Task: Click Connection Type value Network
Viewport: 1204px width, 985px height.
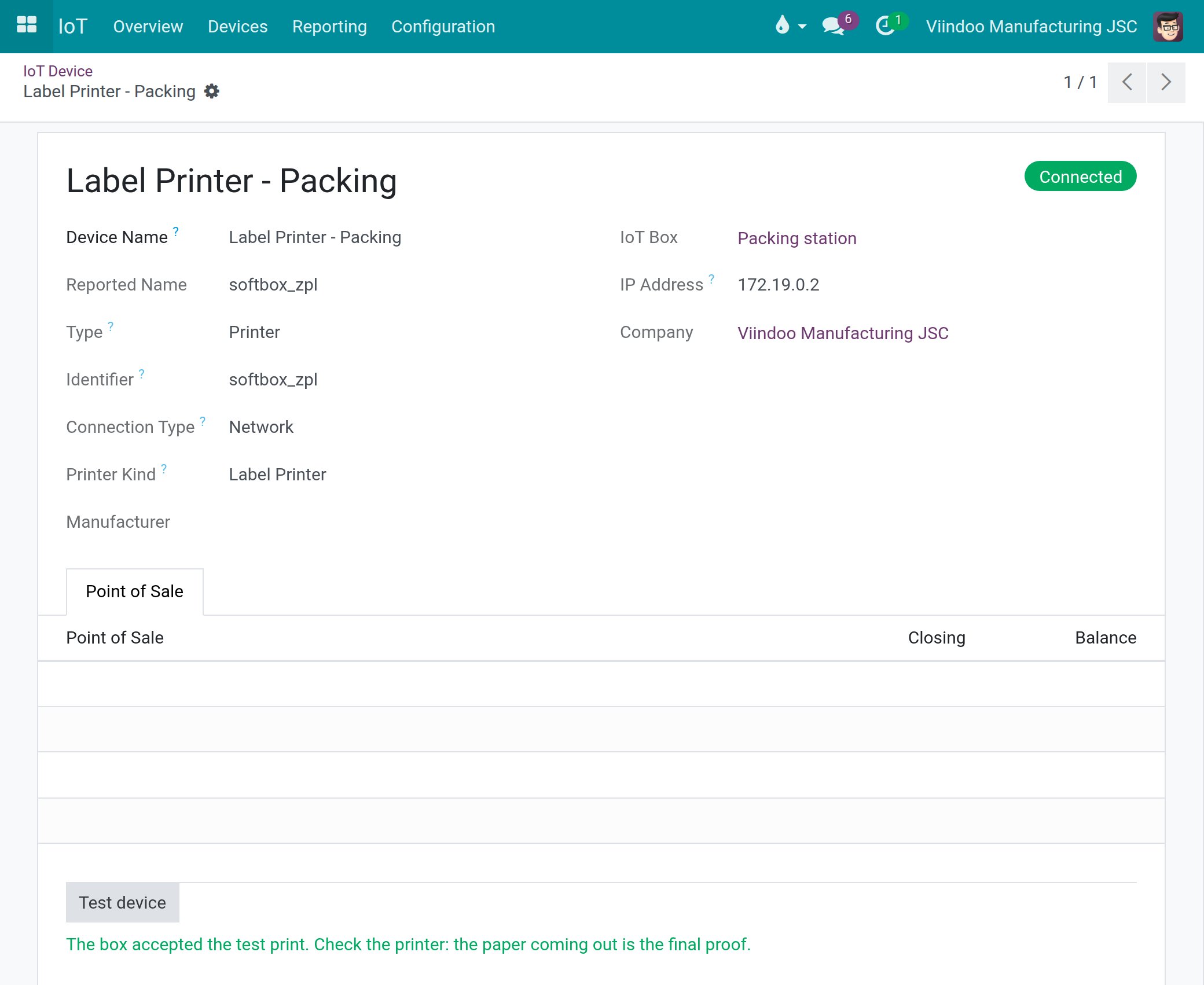Action: pos(261,427)
